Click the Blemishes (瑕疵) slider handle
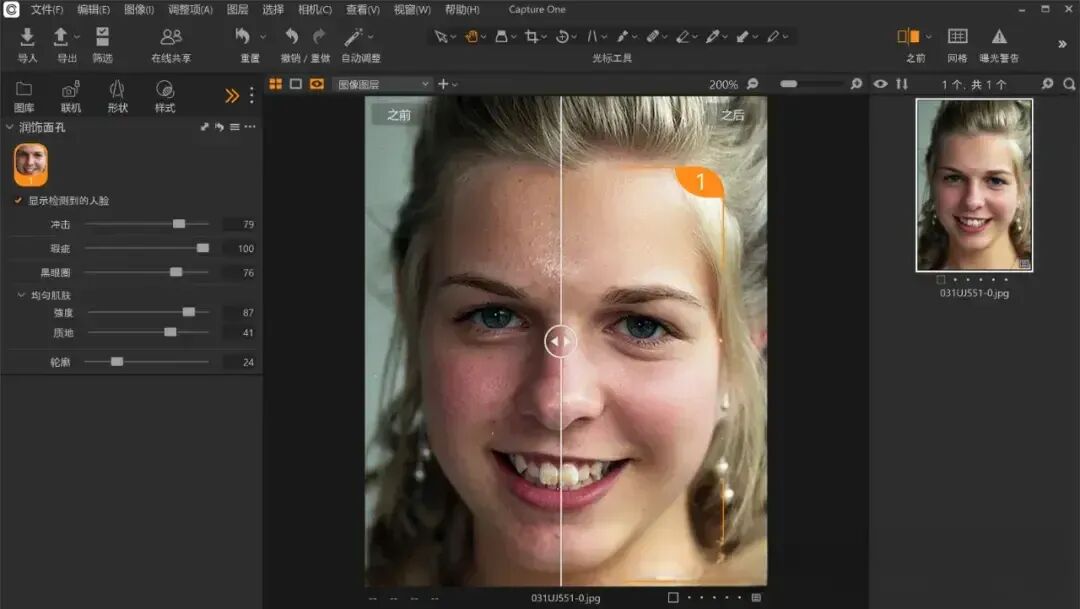 202,248
